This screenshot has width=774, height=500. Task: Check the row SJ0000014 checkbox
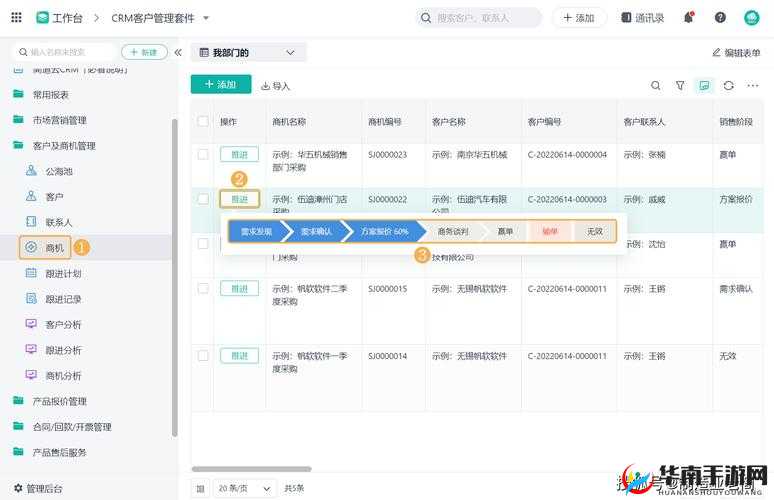point(203,355)
